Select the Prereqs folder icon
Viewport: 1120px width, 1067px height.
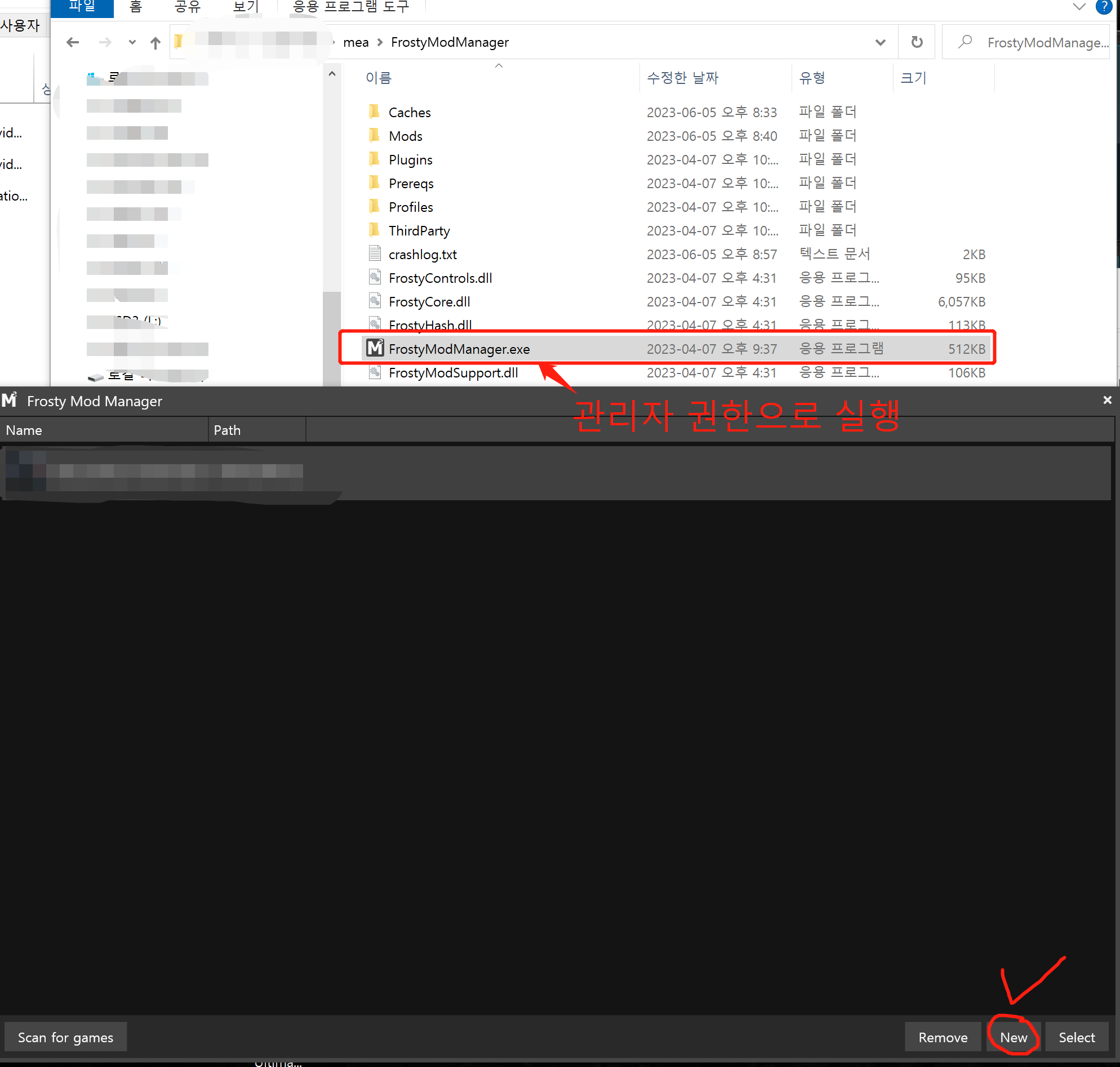374,183
